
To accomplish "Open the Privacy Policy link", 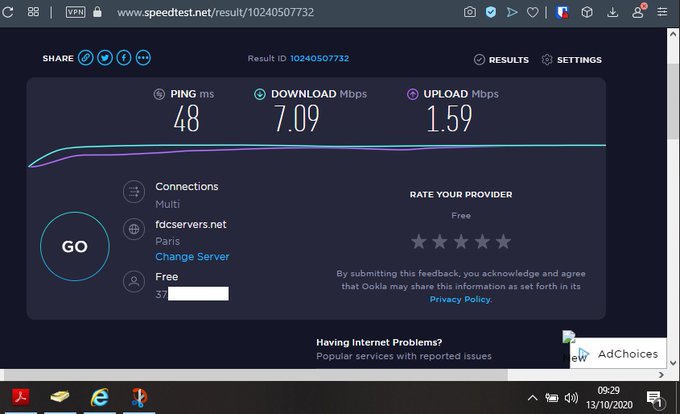I will [460, 299].
